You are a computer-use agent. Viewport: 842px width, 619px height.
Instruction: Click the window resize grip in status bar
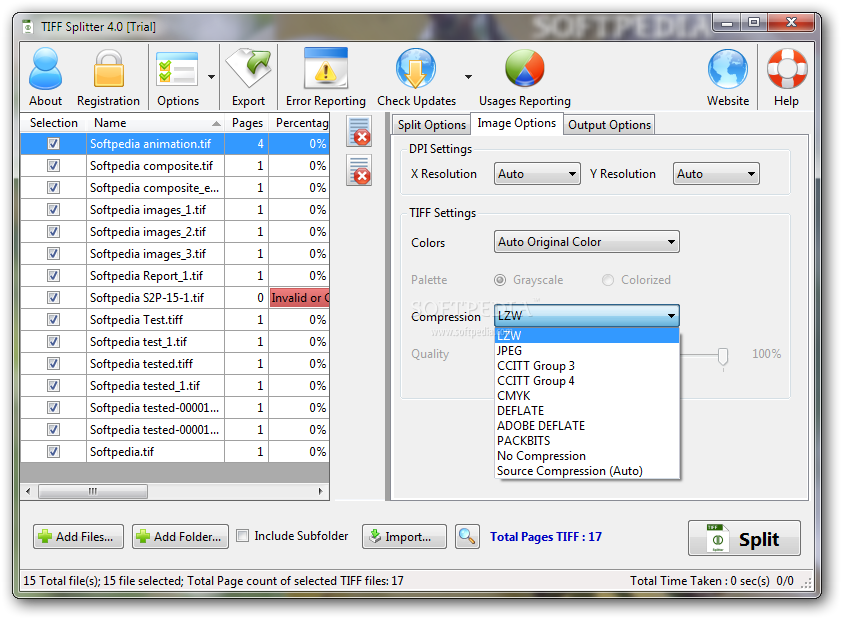(x=806, y=584)
